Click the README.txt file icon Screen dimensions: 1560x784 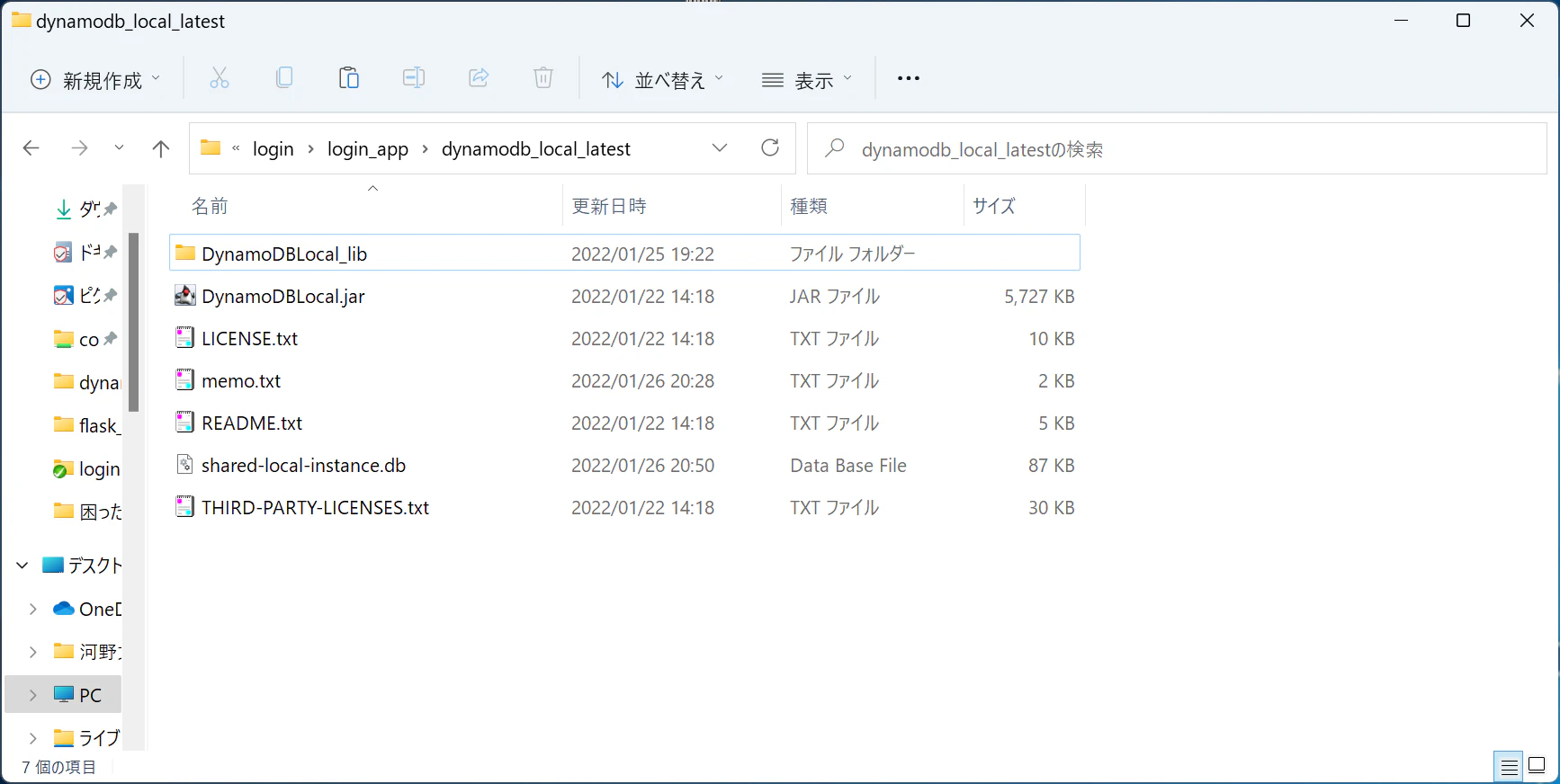[184, 422]
